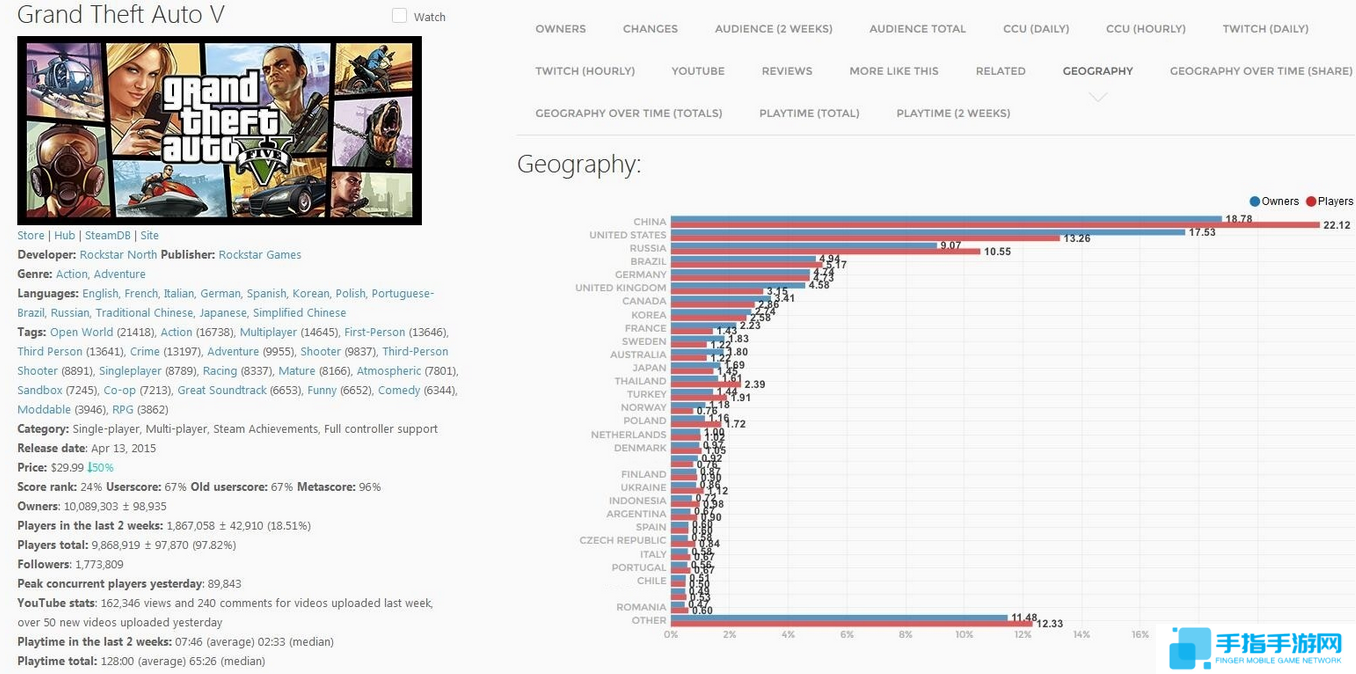The image size is (1356, 674).
Task: Click the RPG tag
Action: [x=122, y=410]
